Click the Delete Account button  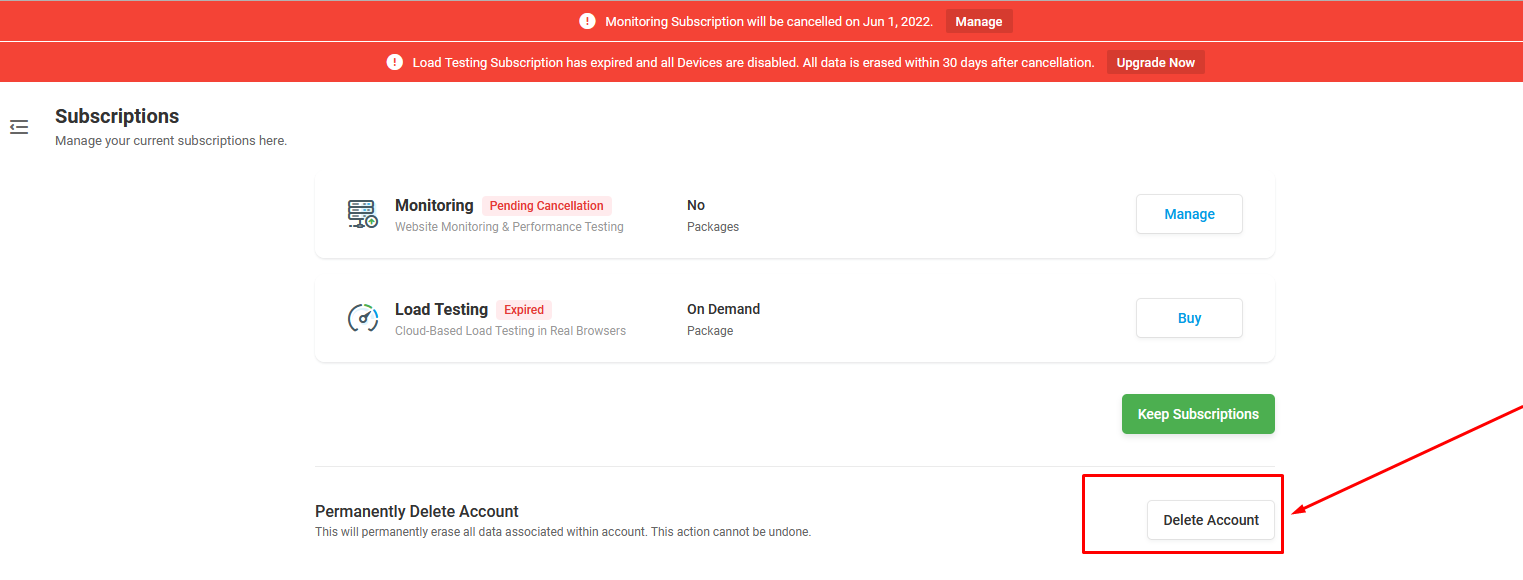1211,520
